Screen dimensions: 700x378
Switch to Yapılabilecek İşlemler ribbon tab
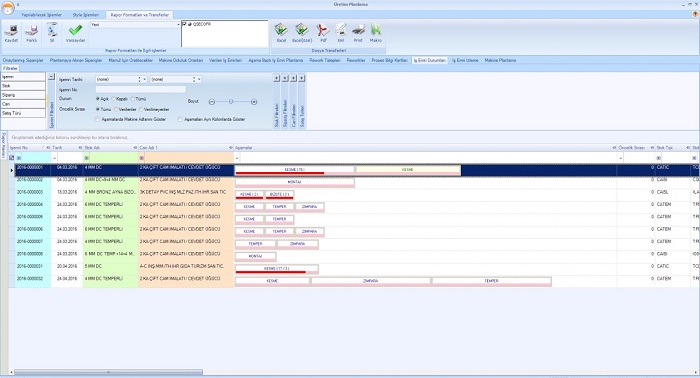(x=42, y=15)
